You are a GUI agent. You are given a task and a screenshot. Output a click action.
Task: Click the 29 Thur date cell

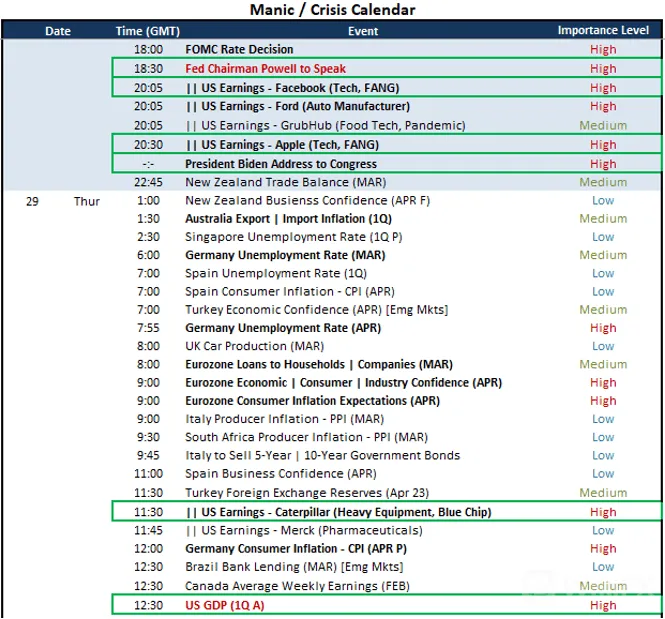point(63,201)
